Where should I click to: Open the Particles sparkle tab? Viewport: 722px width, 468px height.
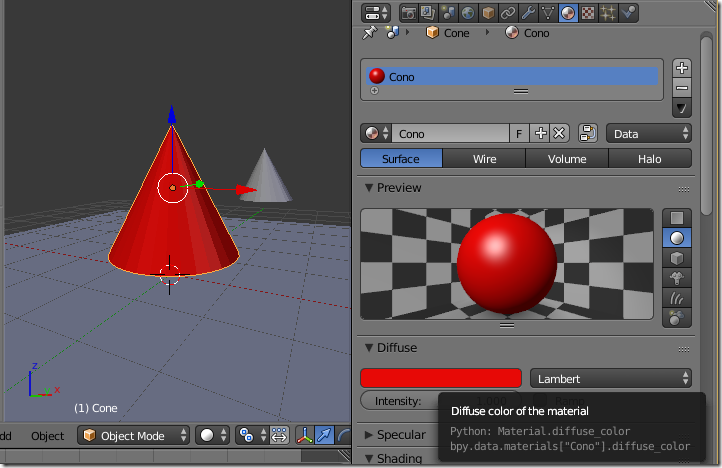click(608, 13)
